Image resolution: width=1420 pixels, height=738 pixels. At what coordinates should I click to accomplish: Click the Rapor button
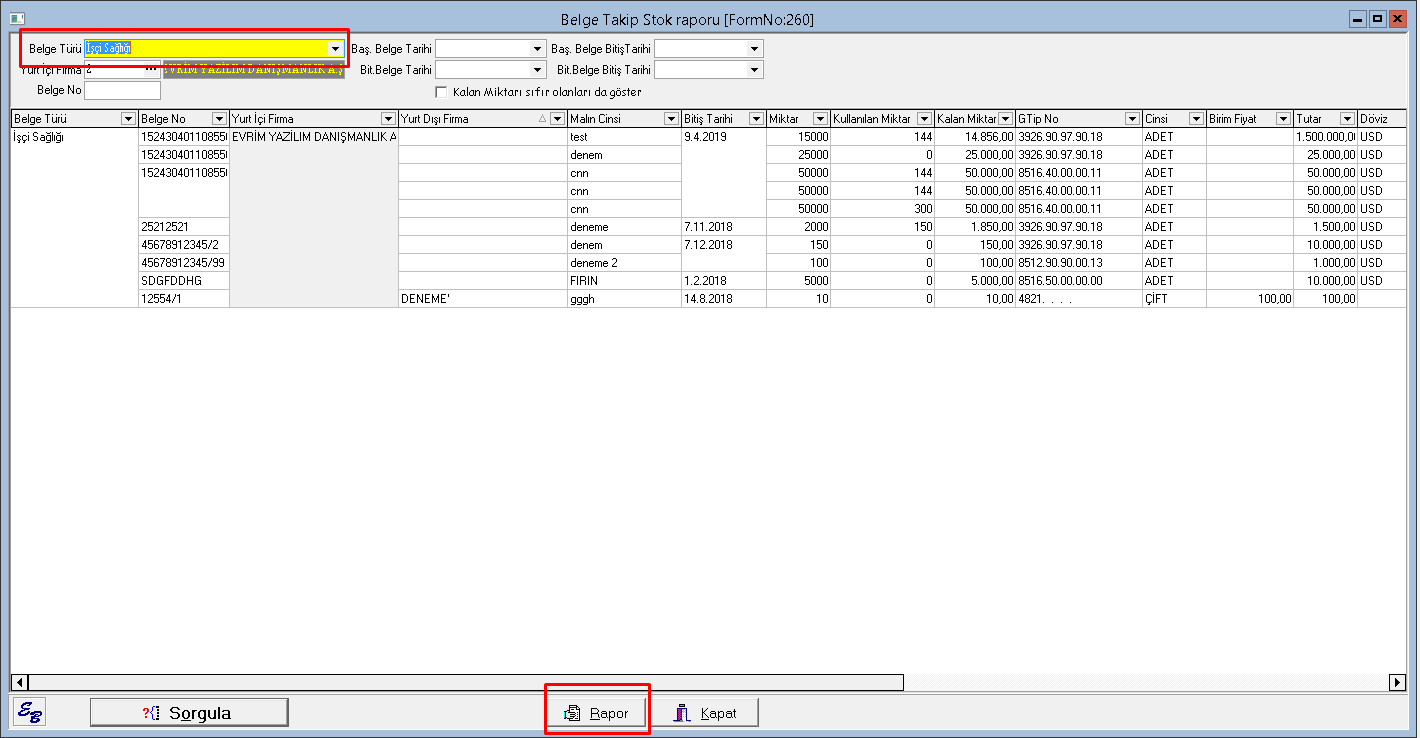[597, 713]
